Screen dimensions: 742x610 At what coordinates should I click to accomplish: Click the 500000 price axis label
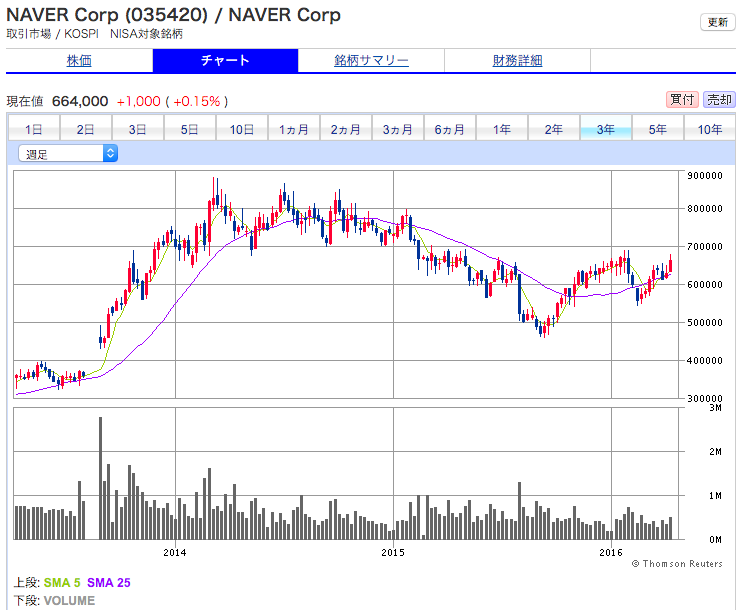tap(705, 323)
